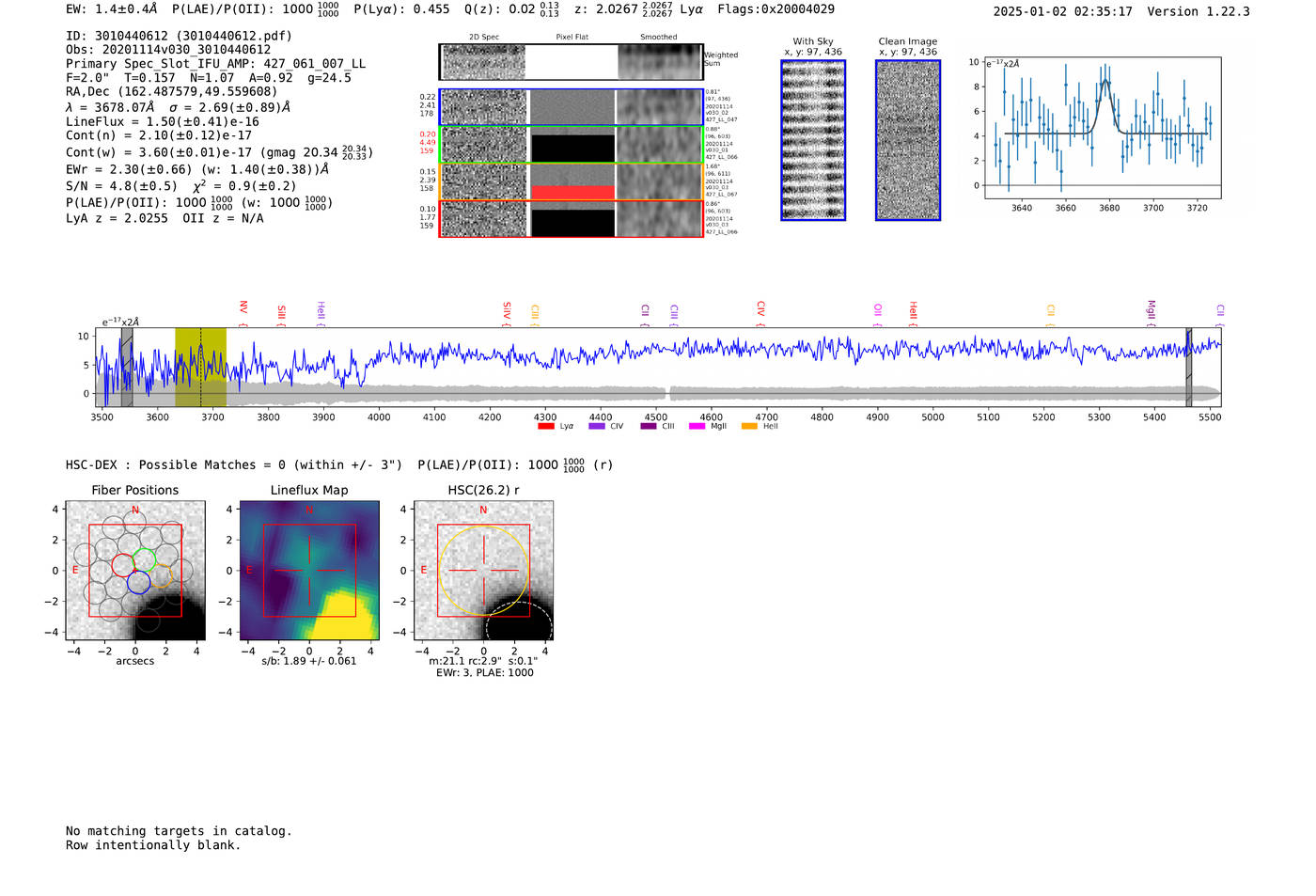Open the Clean Image thumbnail
1316x896 pixels.
coord(907,140)
